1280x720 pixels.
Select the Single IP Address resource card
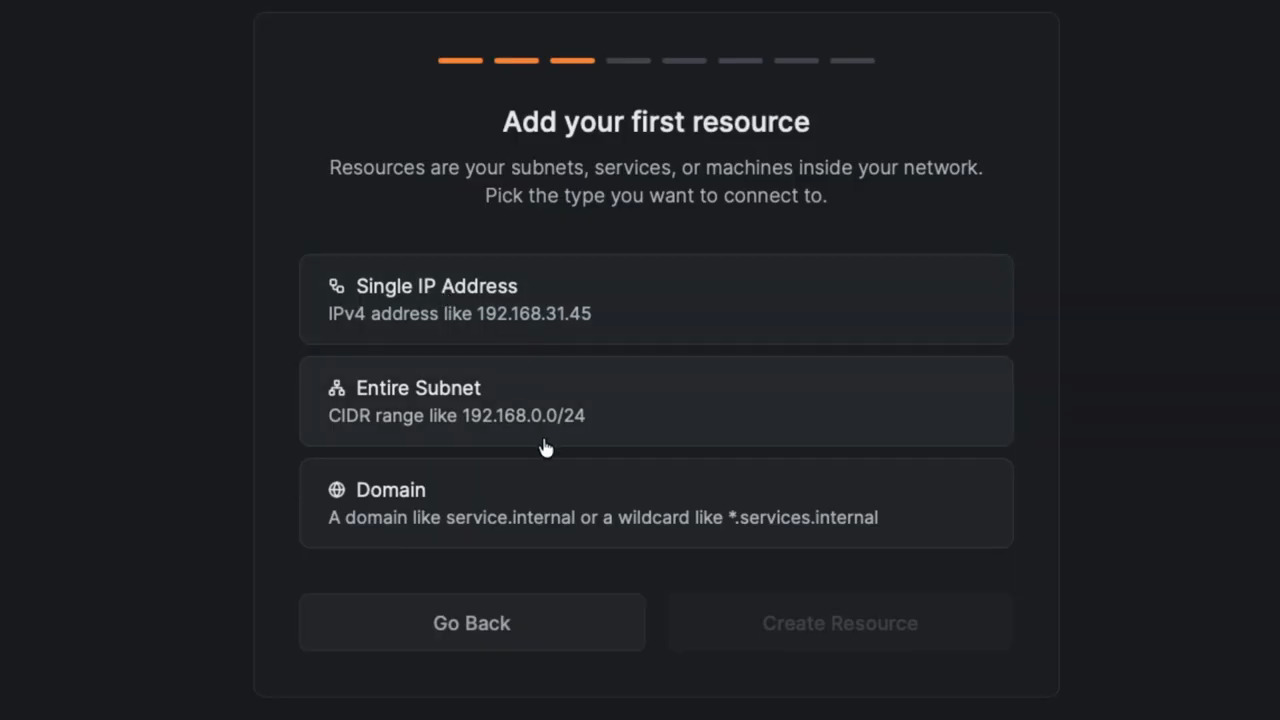pyautogui.click(x=656, y=299)
